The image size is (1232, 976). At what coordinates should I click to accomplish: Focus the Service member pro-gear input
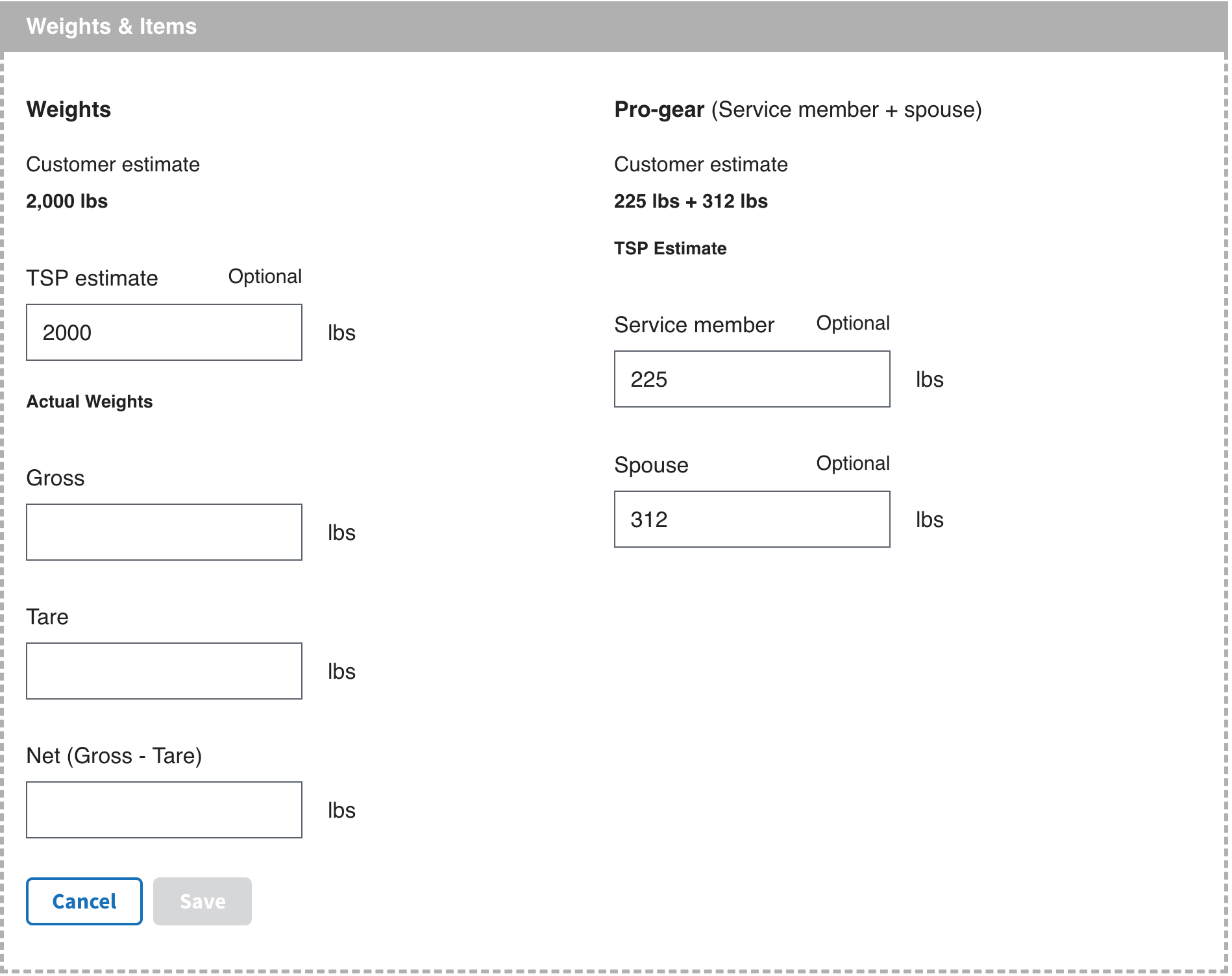(x=752, y=379)
